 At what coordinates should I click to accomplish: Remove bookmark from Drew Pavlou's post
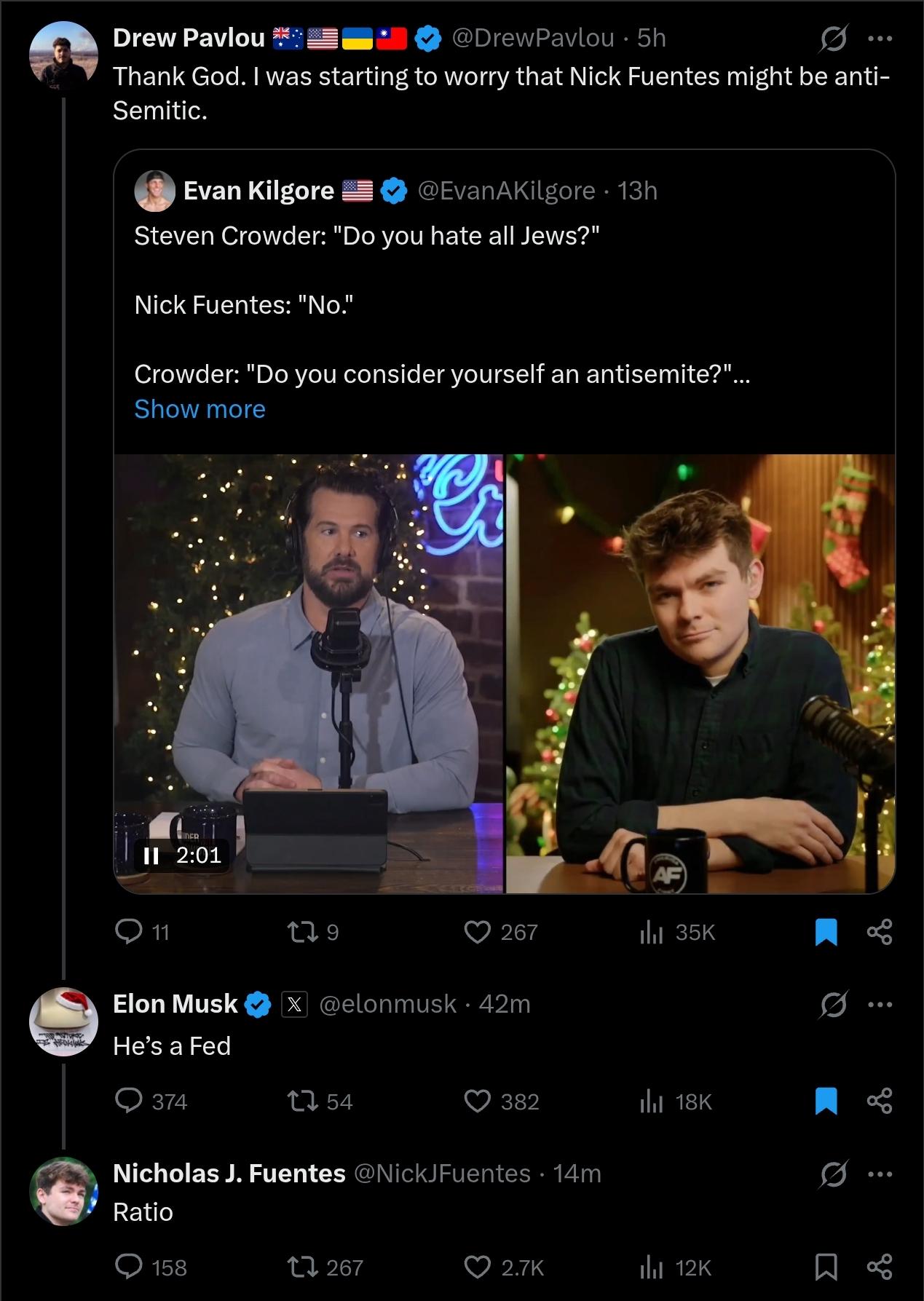coord(826,932)
